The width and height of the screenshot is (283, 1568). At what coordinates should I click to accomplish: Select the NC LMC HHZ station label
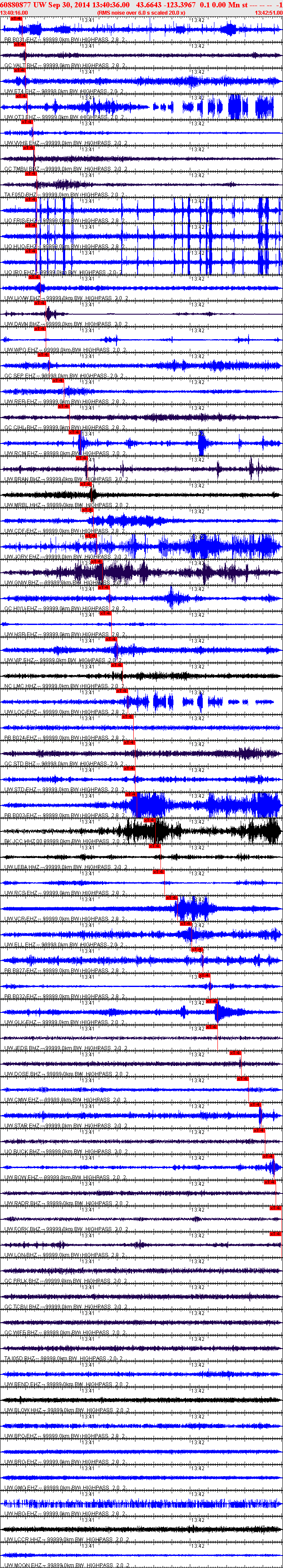[64, 687]
